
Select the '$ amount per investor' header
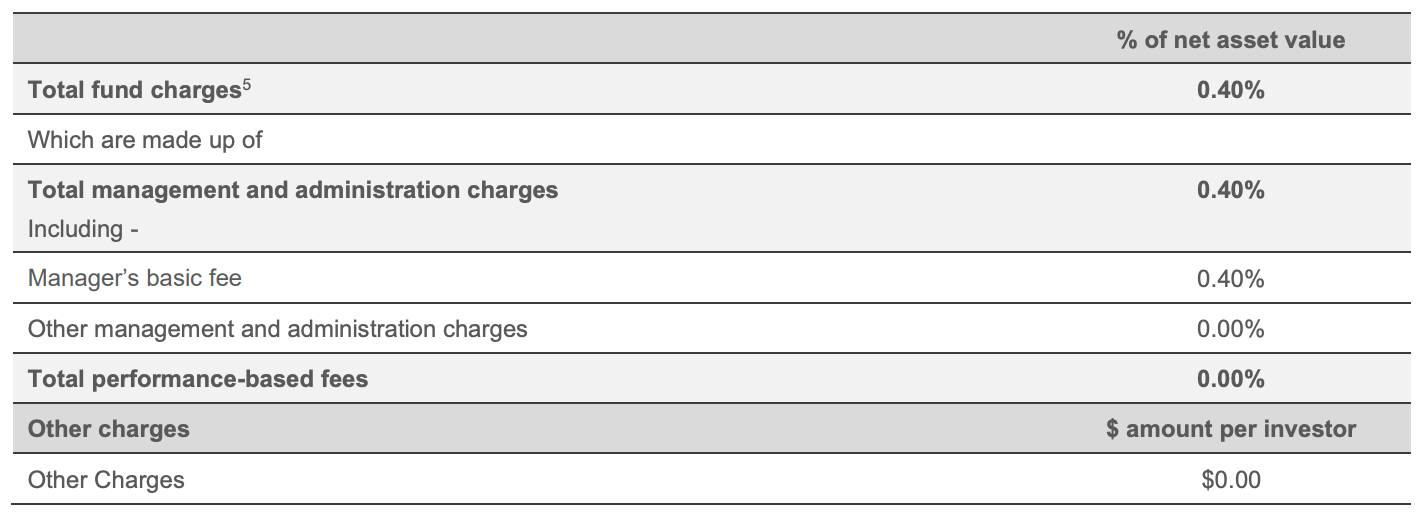click(x=1230, y=429)
